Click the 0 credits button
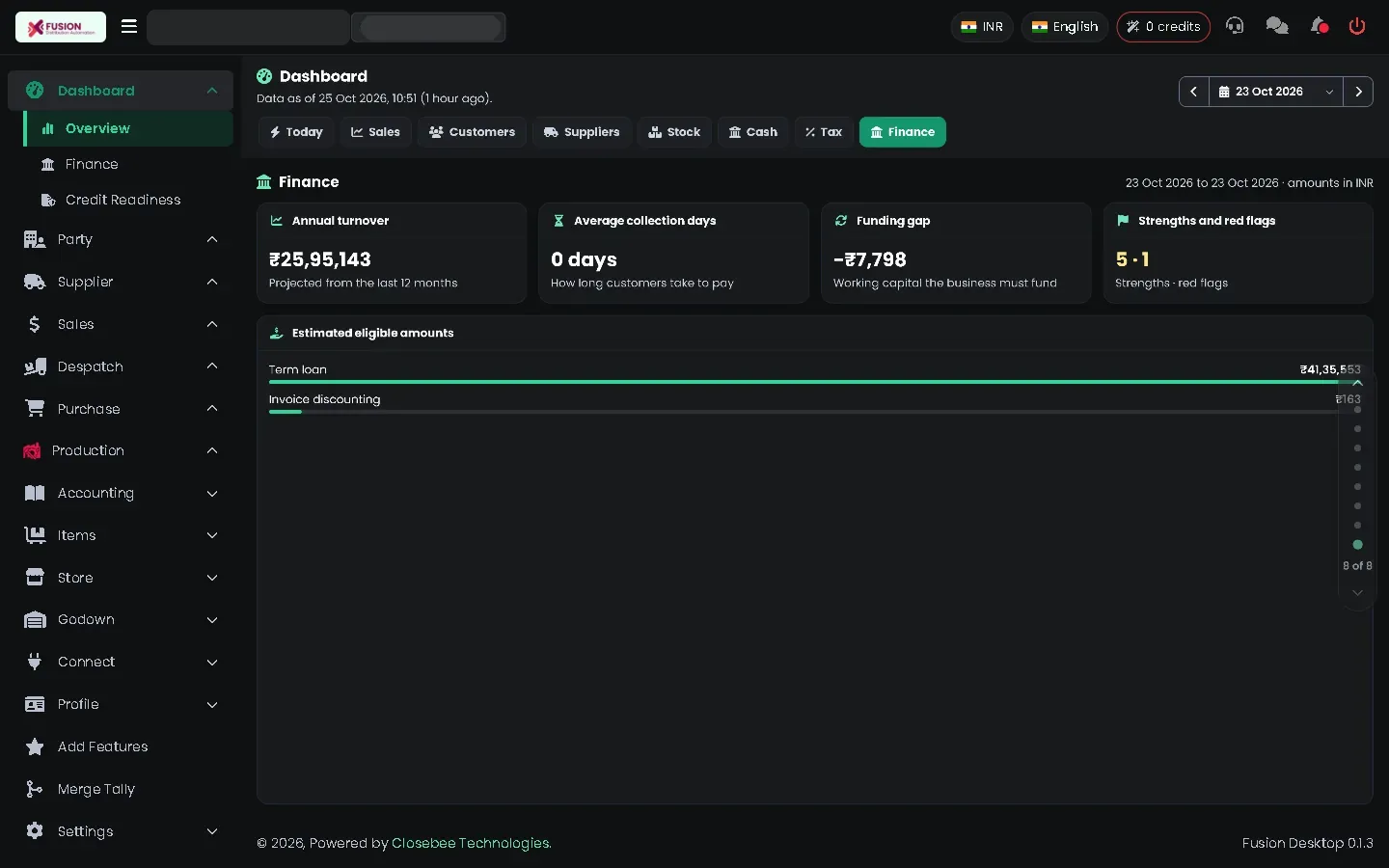The height and width of the screenshot is (868, 1389). click(x=1163, y=27)
